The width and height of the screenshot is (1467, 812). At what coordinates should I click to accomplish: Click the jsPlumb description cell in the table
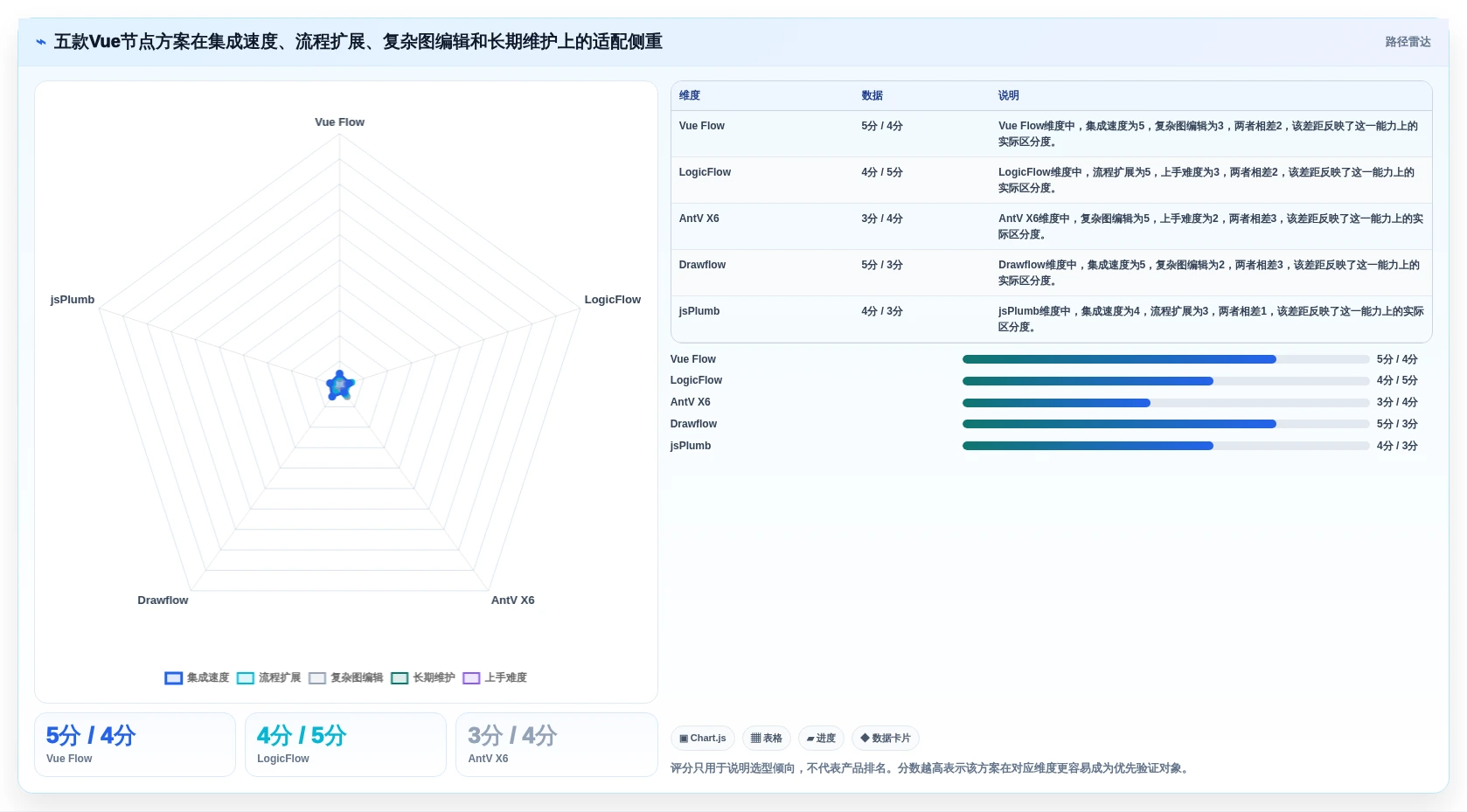click(1211, 319)
